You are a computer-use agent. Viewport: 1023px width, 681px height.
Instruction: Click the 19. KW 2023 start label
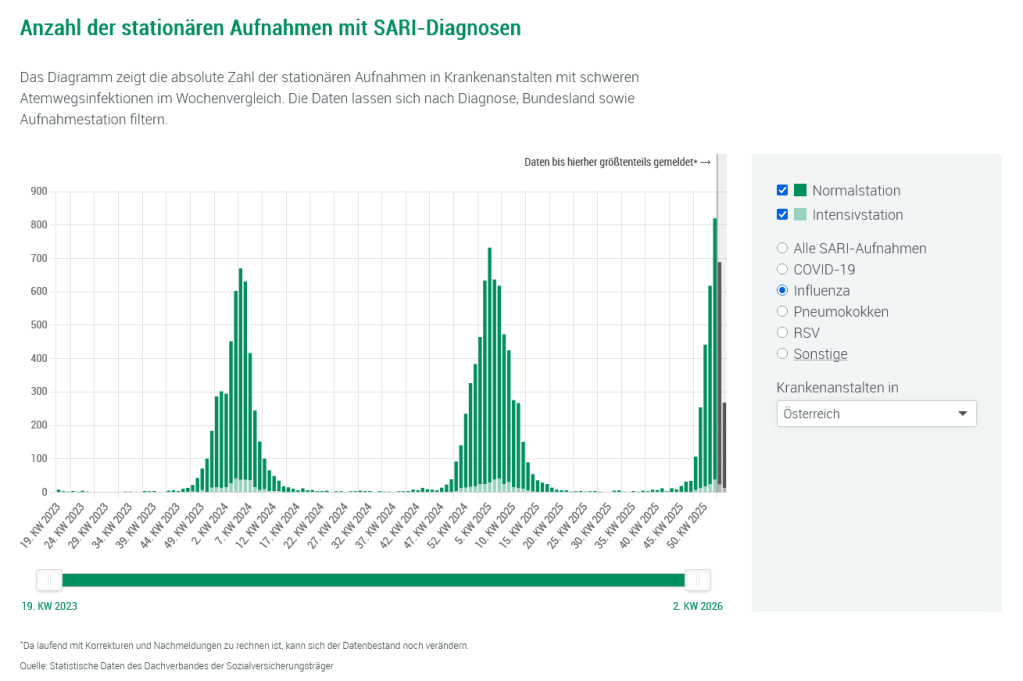(49, 606)
